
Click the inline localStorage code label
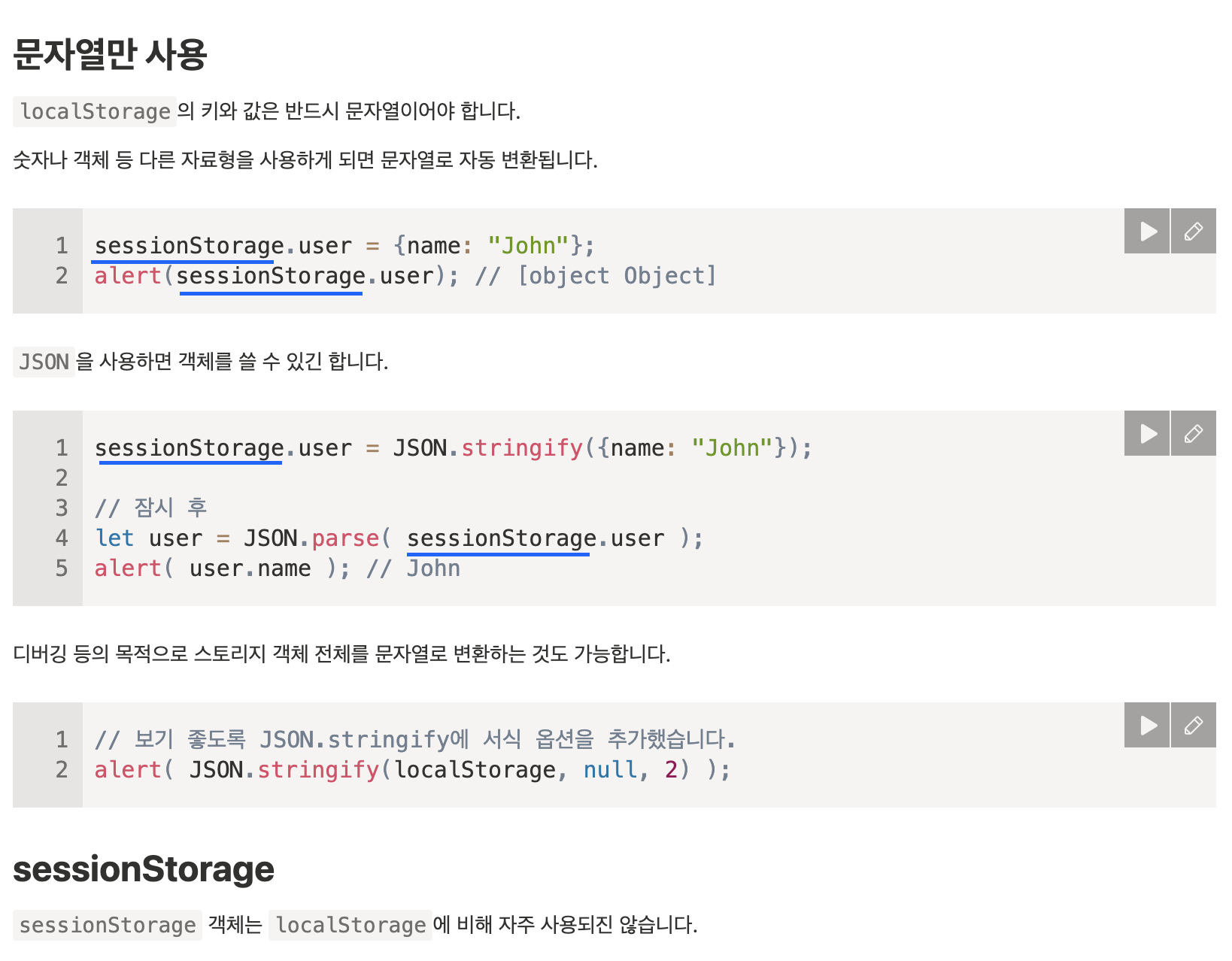click(x=93, y=112)
